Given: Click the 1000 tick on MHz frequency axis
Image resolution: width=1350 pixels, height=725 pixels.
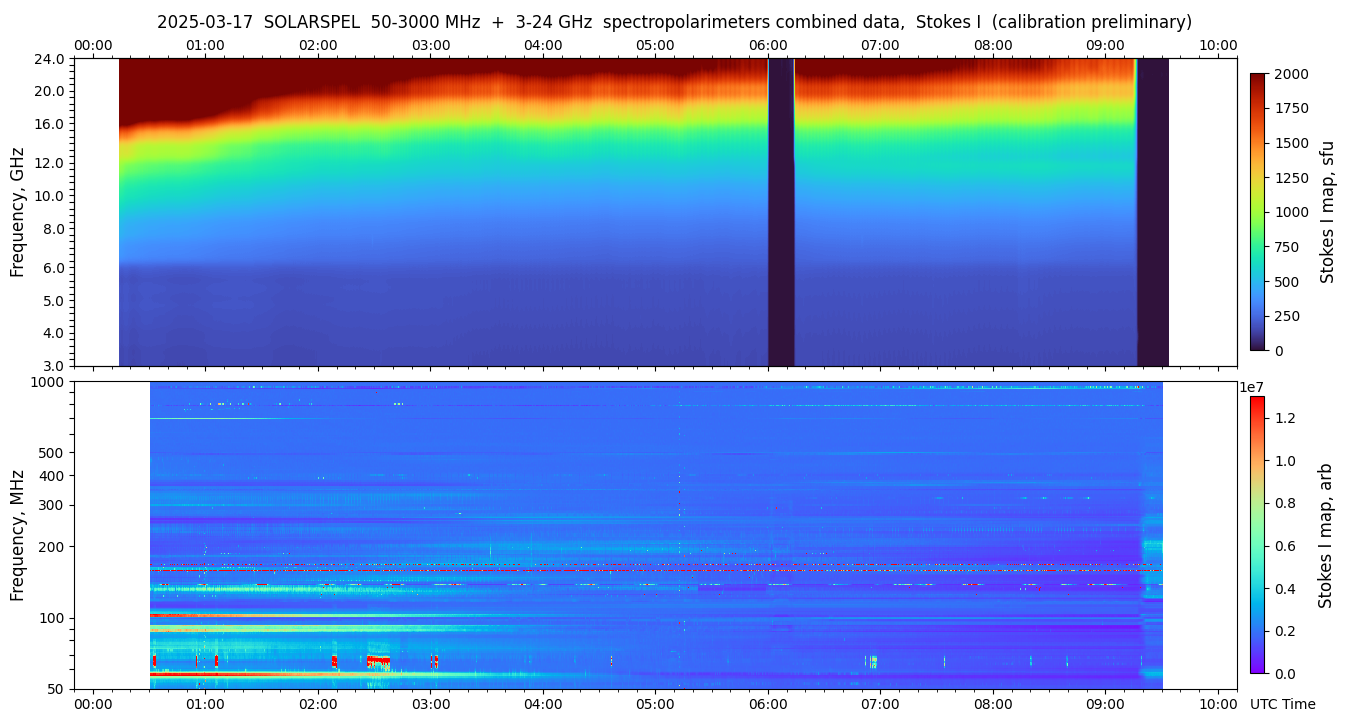Looking at the screenshot, I should (x=49, y=382).
